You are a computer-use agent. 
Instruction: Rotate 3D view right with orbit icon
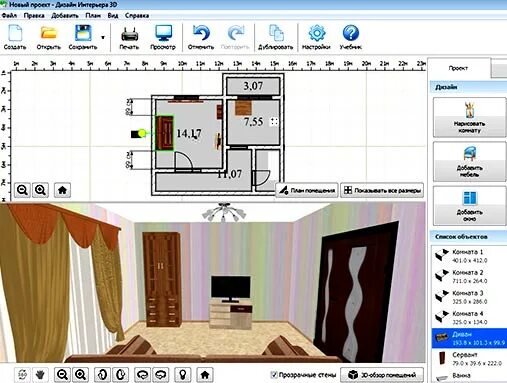[160, 375]
